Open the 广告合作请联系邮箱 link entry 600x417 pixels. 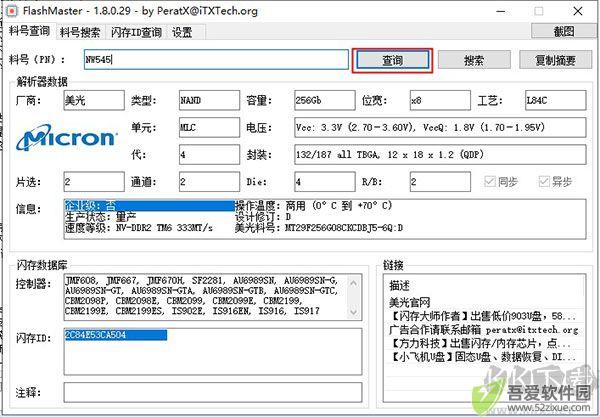(x=484, y=329)
